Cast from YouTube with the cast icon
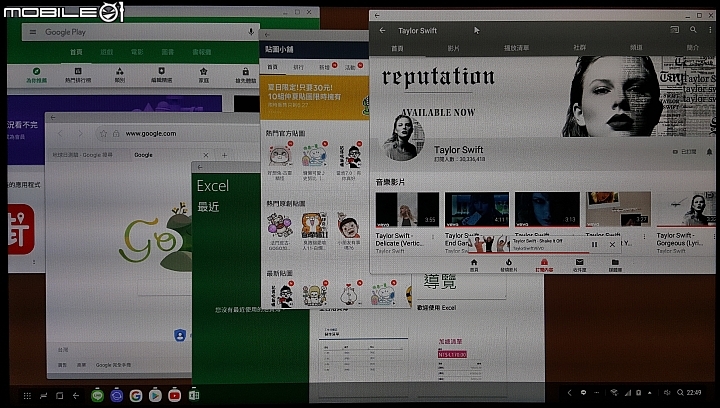Image resolution: width=720 pixels, height=408 pixels. 675,30
